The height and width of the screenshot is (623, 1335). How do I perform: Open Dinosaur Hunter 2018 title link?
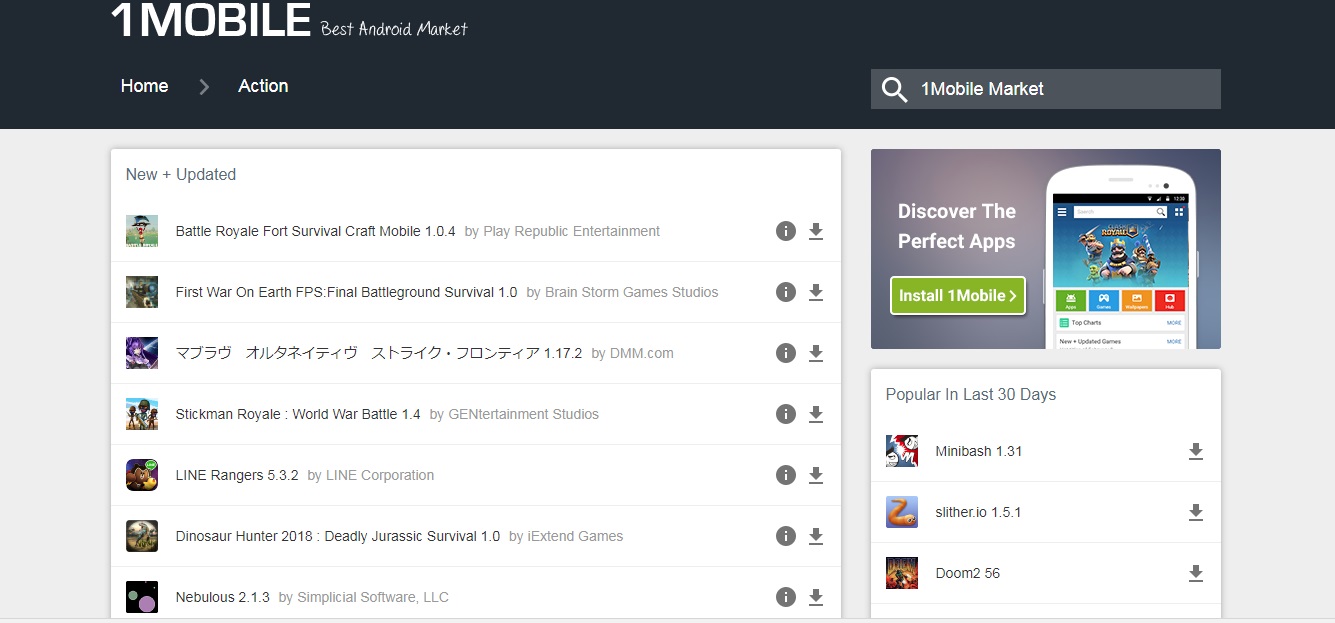click(338, 536)
